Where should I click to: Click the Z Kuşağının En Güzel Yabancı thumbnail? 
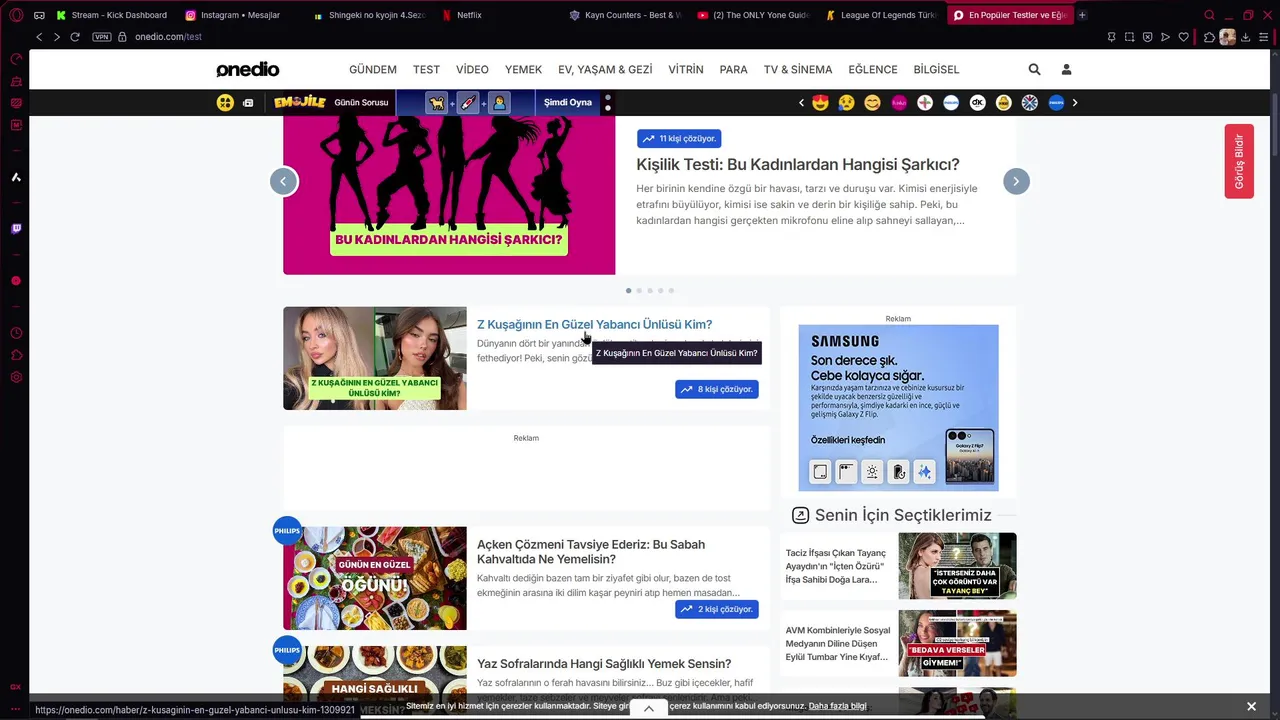375,358
